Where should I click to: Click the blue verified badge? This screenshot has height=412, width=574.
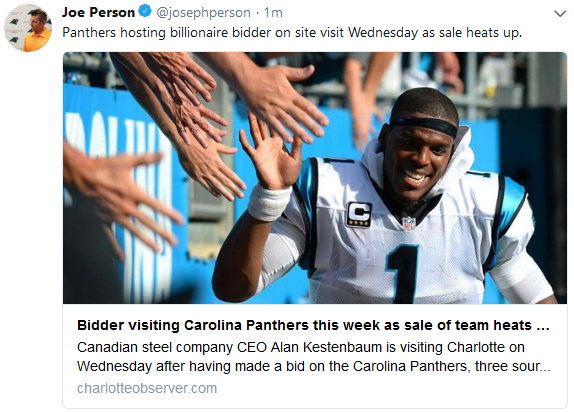(145, 11)
